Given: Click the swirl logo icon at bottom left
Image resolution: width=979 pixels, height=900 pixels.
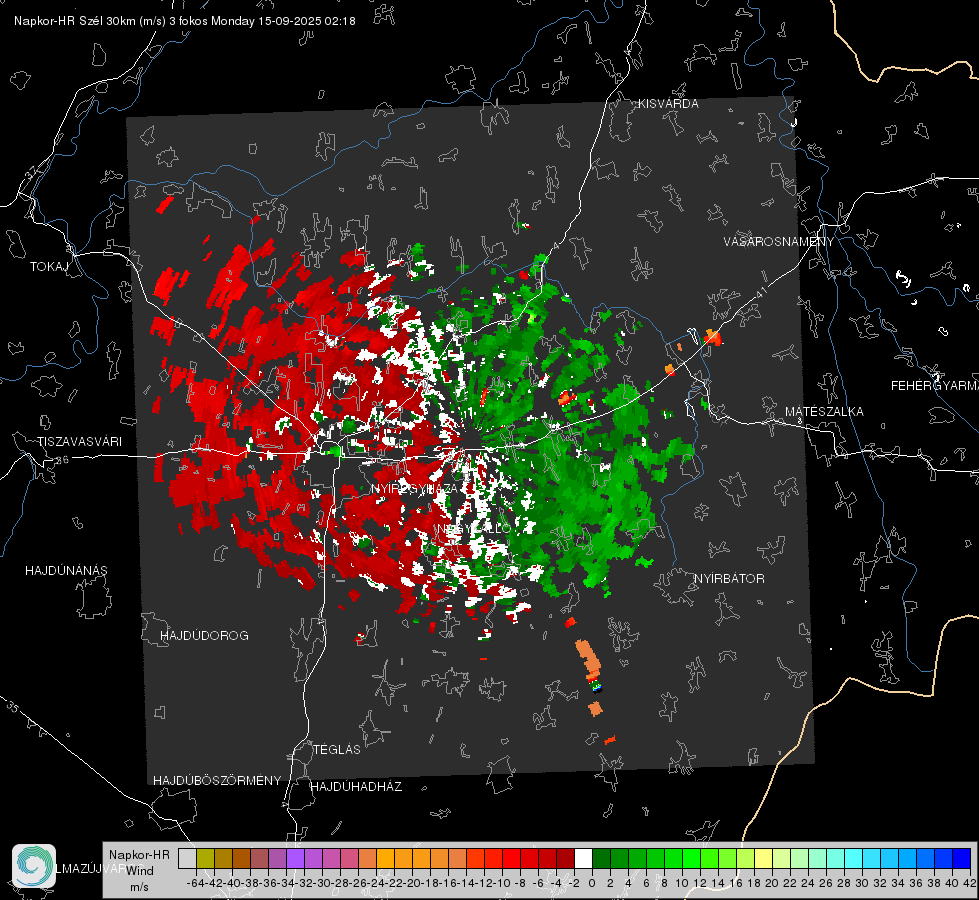Looking at the screenshot, I should 34,866.
